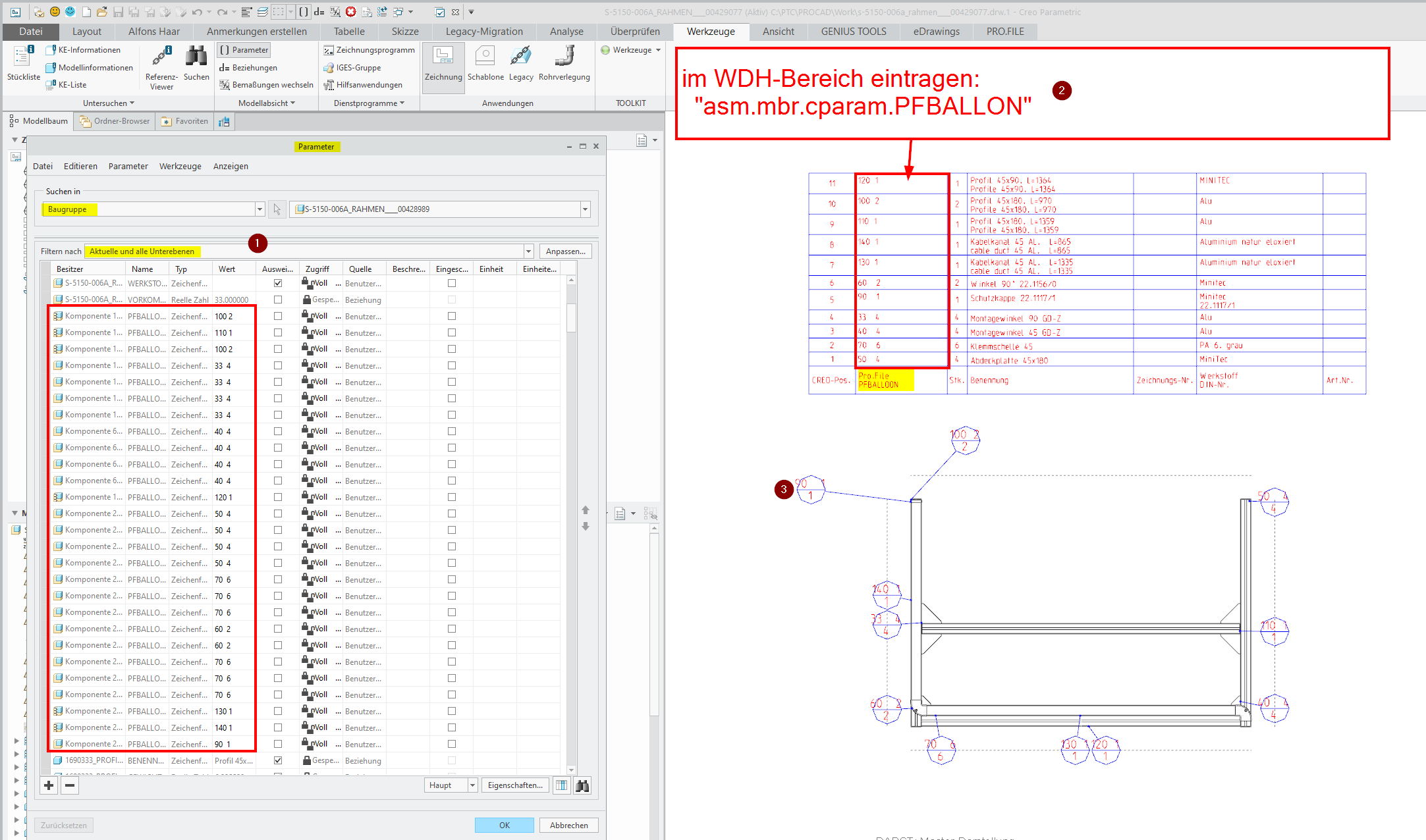Toggle Auswei checkbox for PFBALLO value 90 1
This screenshot has width=1426, height=840.
(x=278, y=744)
